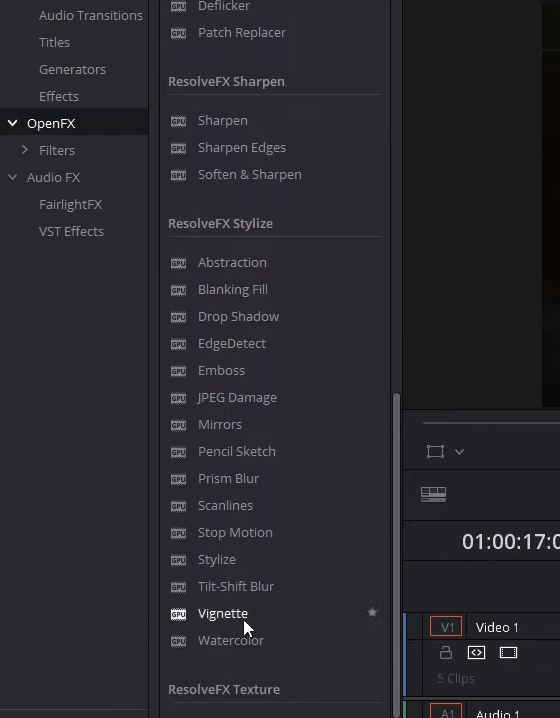Collapse the OpenFX category
560x718 pixels.
[13, 123]
